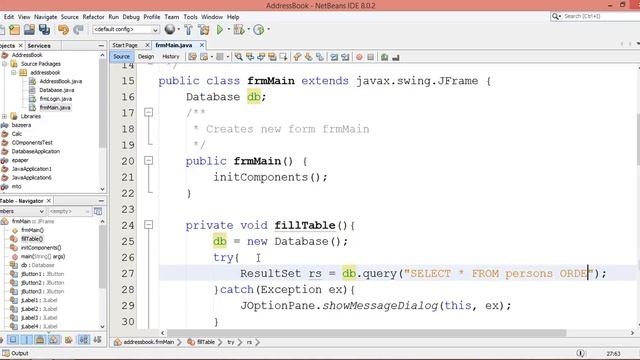The height and width of the screenshot is (360, 640).
Task: Click the Undo toolbar icon
Action: [x=63, y=30]
